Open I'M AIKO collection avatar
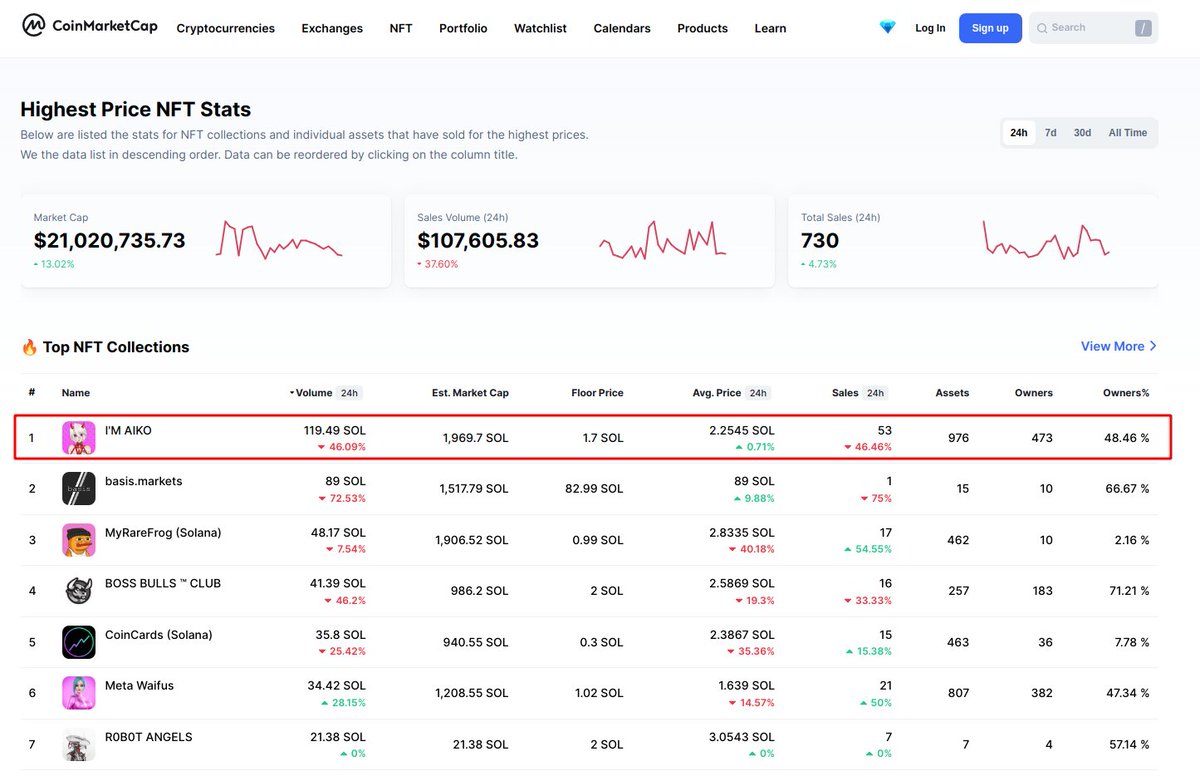Screen dimensions: 1200x776 [x=79, y=438]
